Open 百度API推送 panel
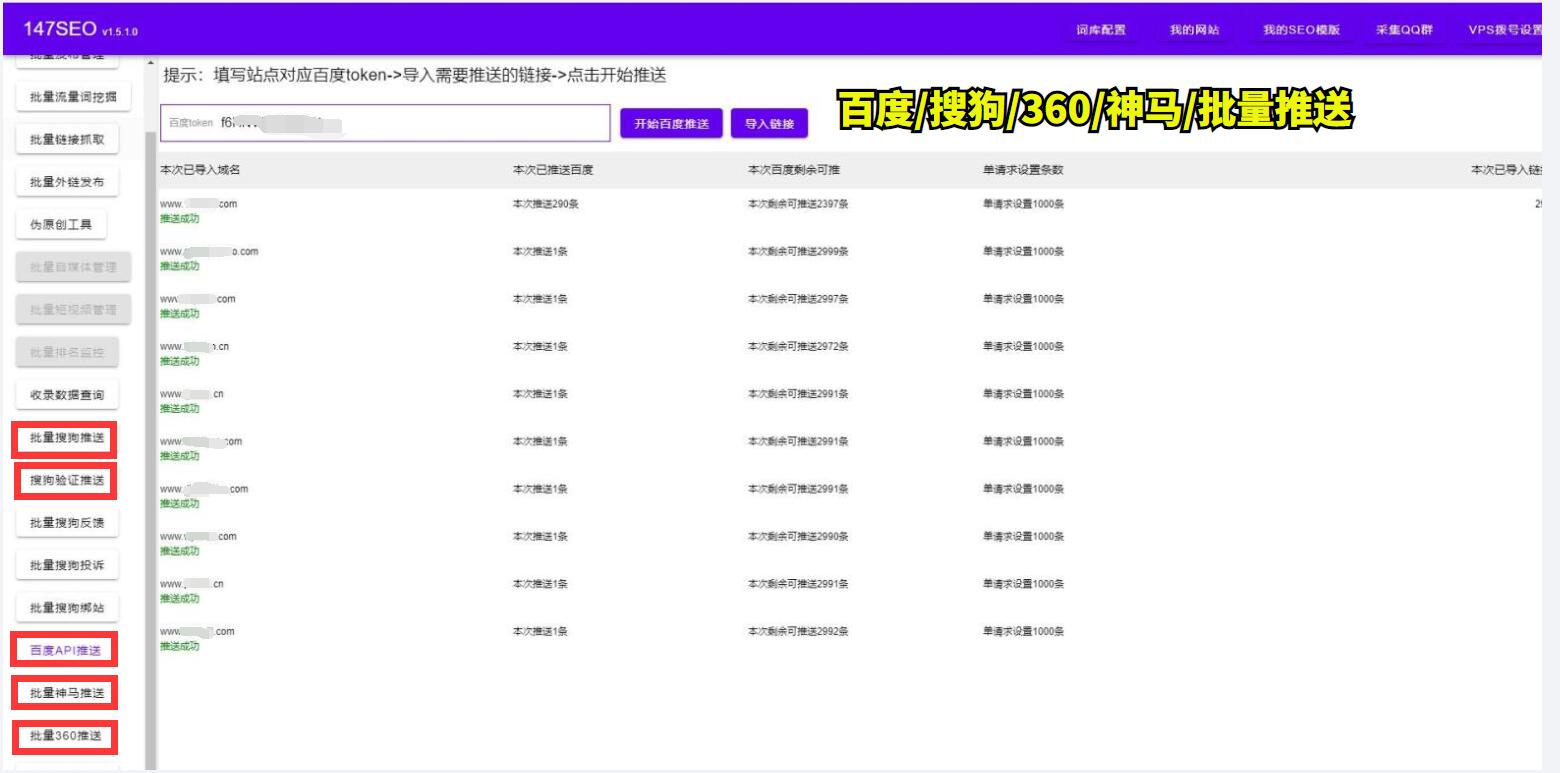This screenshot has width=1560, height=773. click(x=66, y=650)
